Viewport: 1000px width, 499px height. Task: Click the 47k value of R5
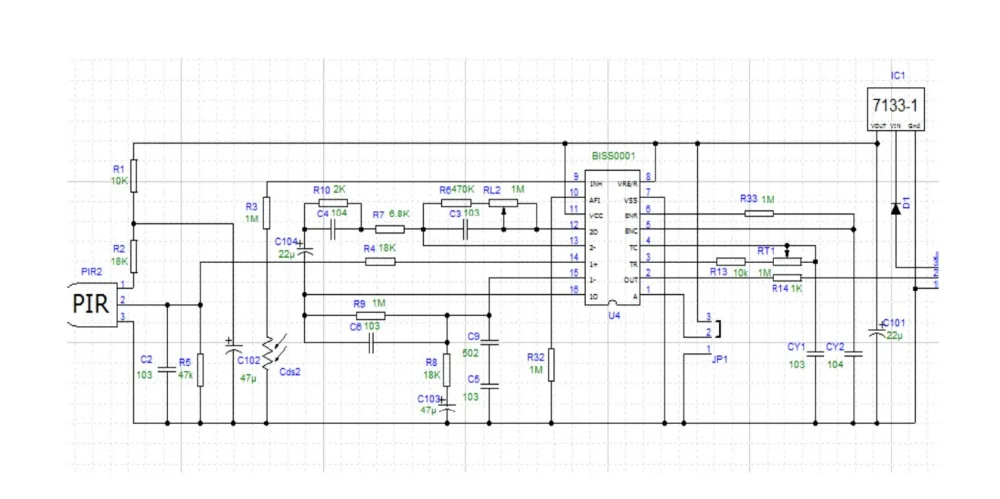(185, 375)
